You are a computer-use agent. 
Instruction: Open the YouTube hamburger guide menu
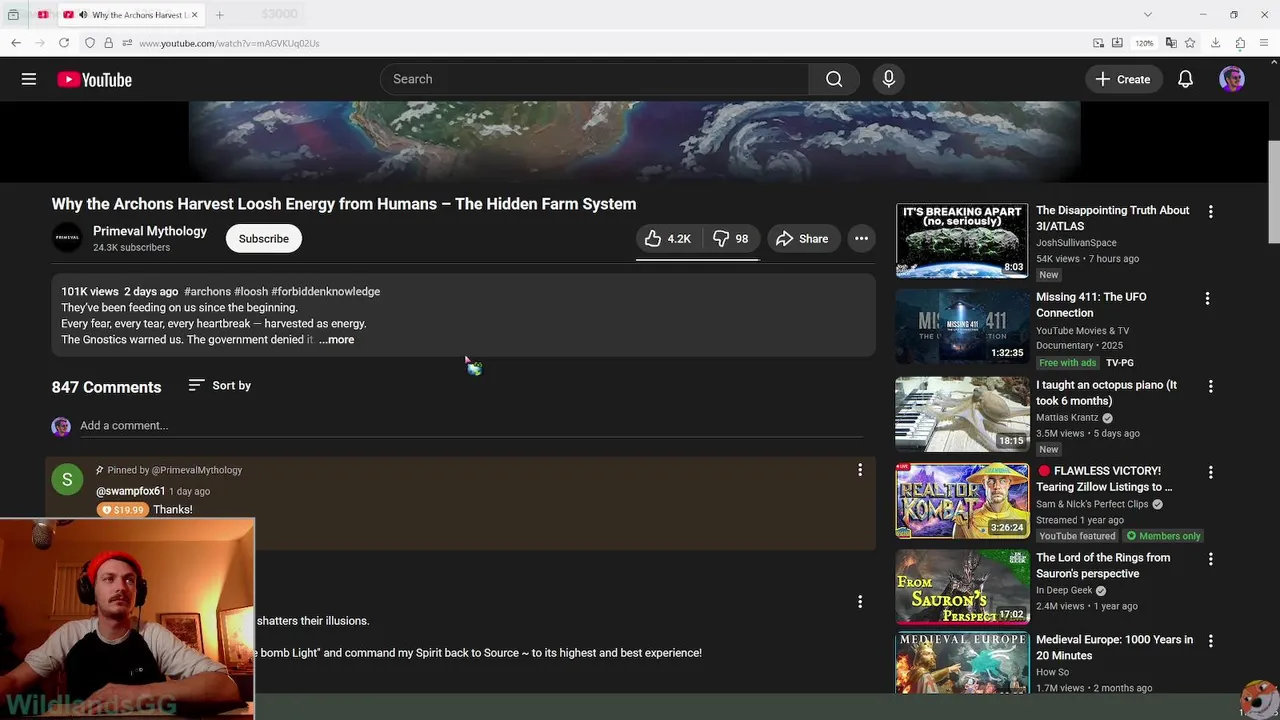coord(29,79)
